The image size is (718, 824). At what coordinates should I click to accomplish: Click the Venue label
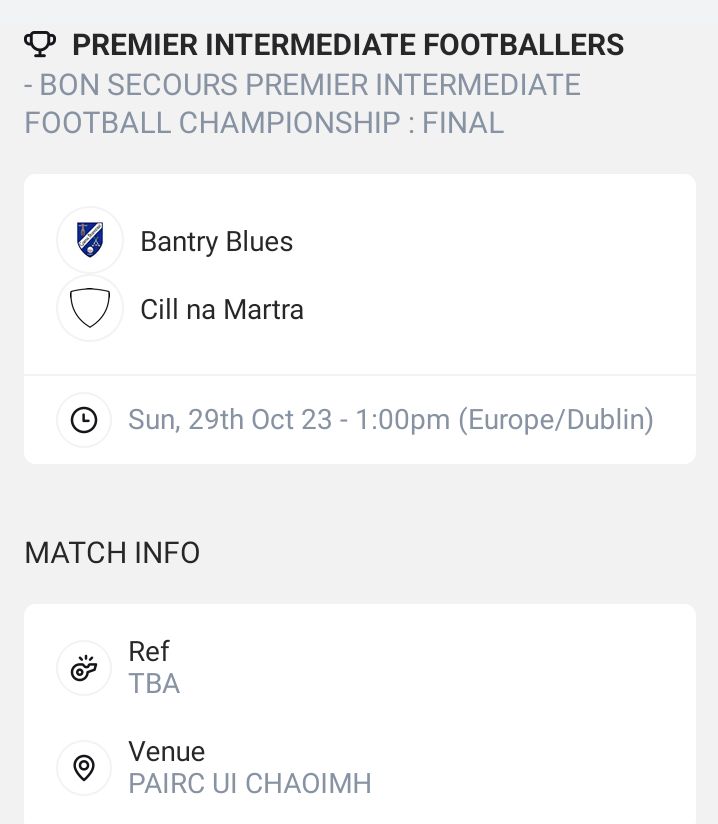click(x=166, y=752)
